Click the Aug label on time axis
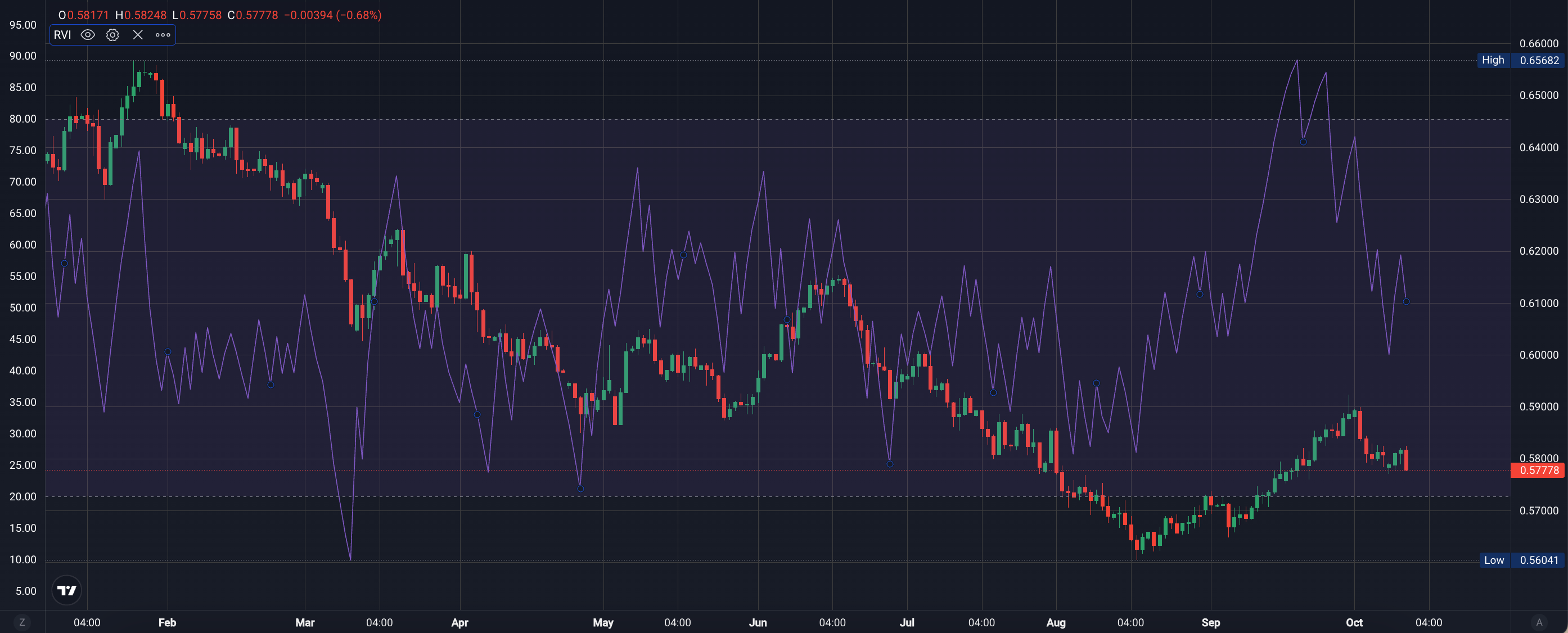This screenshot has width=1568, height=633. (x=1056, y=622)
